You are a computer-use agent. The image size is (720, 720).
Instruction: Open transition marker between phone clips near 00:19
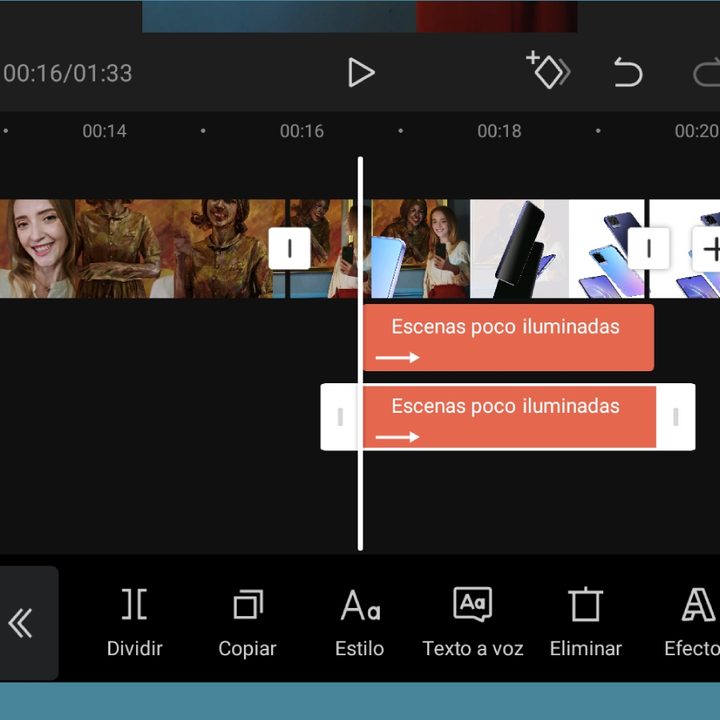tap(648, 248)
